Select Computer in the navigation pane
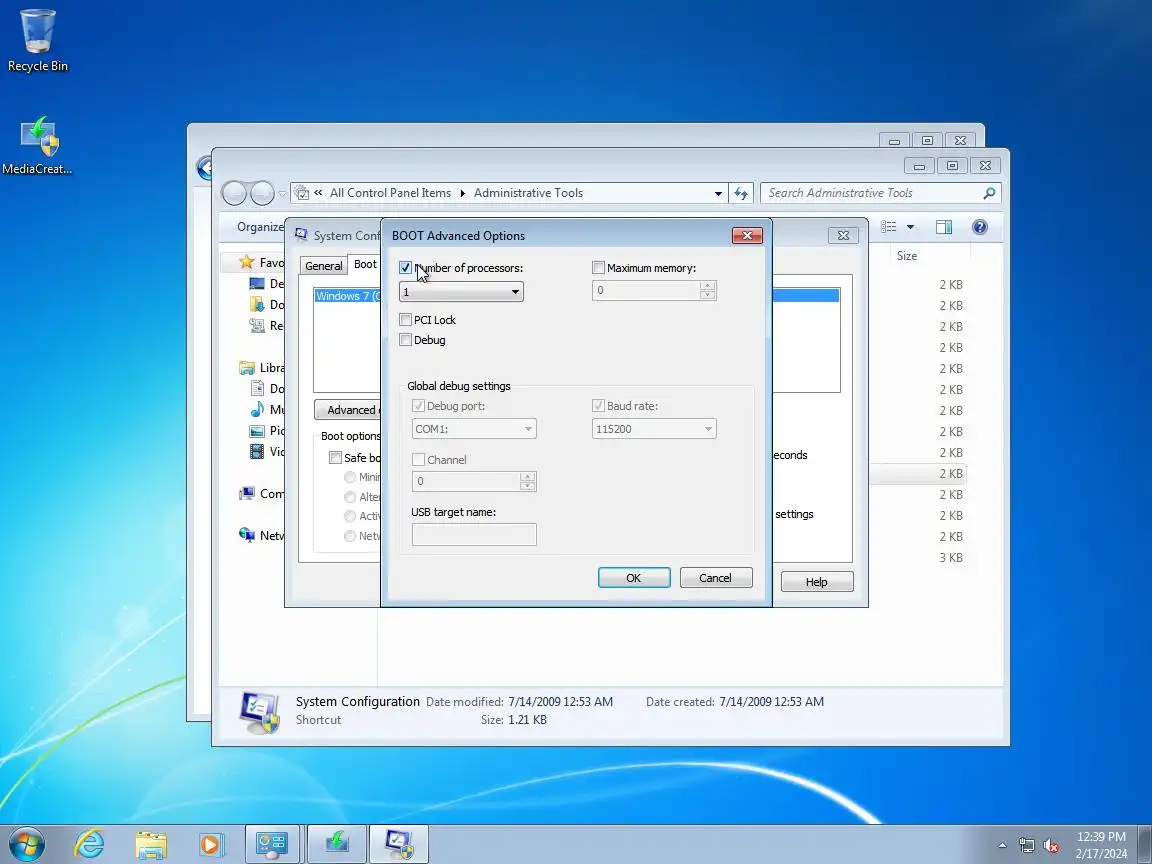Screen dimensions: 1152x864 pos(261,494)
